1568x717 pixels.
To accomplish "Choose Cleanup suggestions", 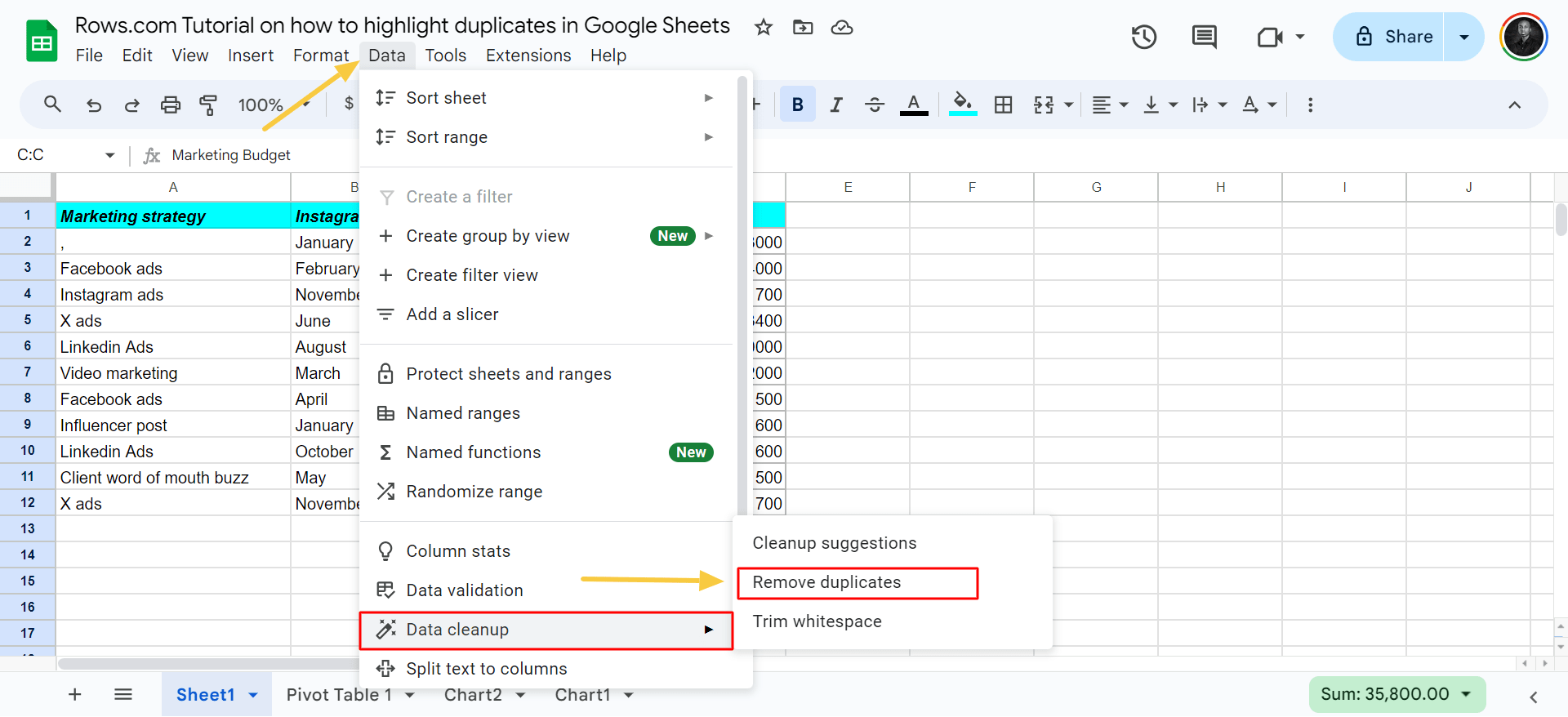I will [x=892, y=543].
